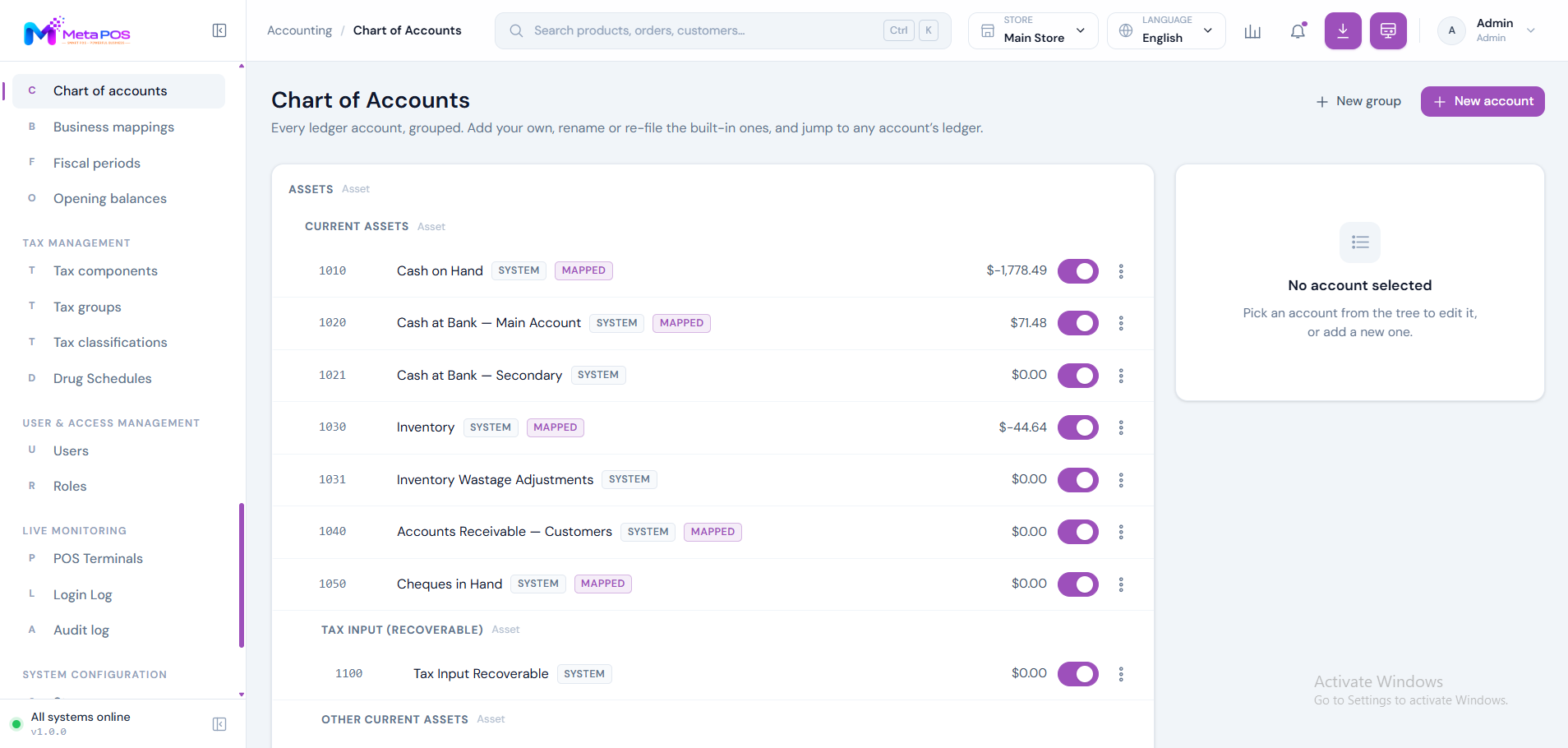Screen dimensions: 1568x748
Task: Click the $71.48 balance value
Action: [x=1028, y=323]
